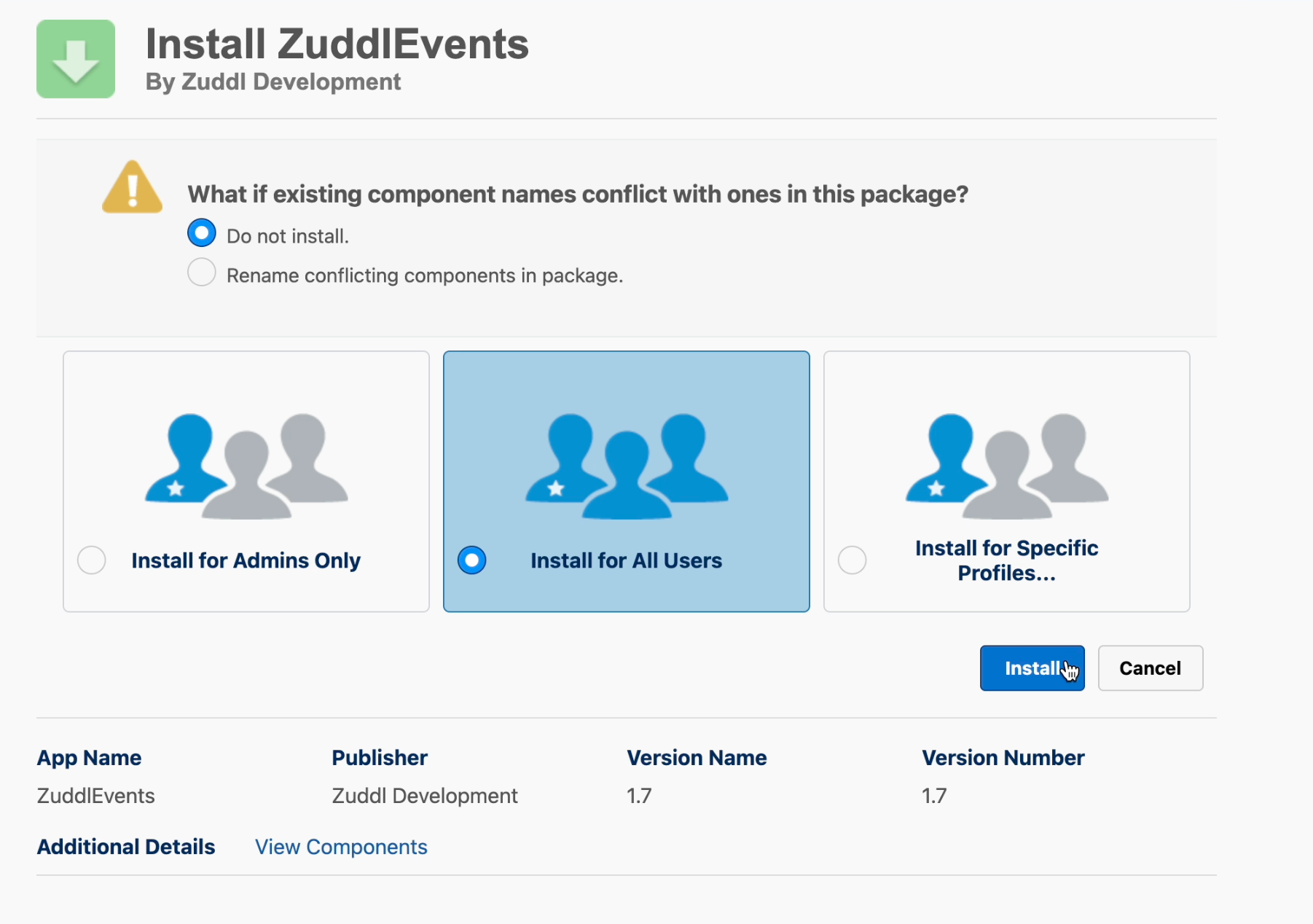Click the All Users people graphic
Viewport: 1313px width, 924px height.
point(627,466)
